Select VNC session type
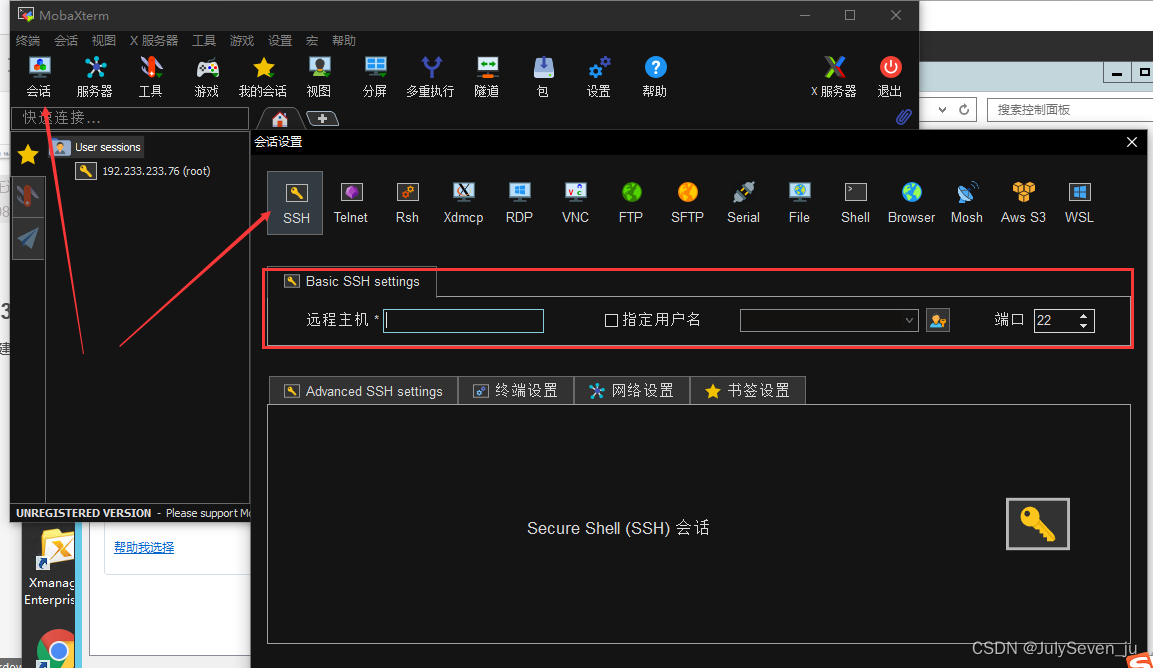Screen dimensions: 1153x668 tap(575, 203)
